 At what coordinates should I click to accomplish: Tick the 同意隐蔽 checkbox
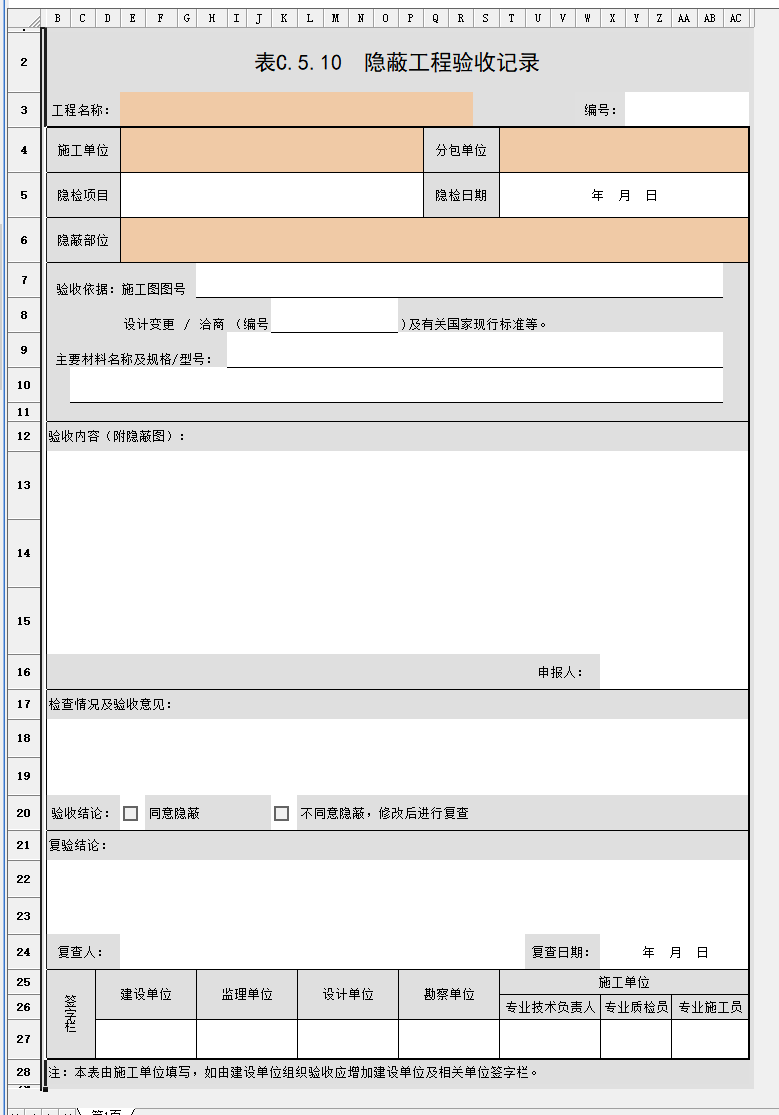[x=130, y=813]
